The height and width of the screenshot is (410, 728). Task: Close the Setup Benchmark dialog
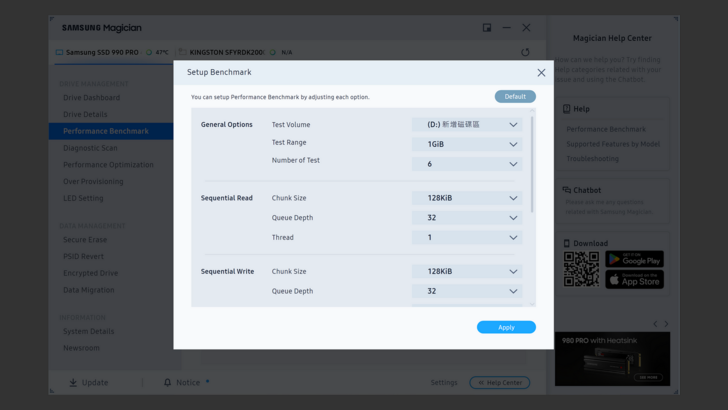click(x=541, y=72)
